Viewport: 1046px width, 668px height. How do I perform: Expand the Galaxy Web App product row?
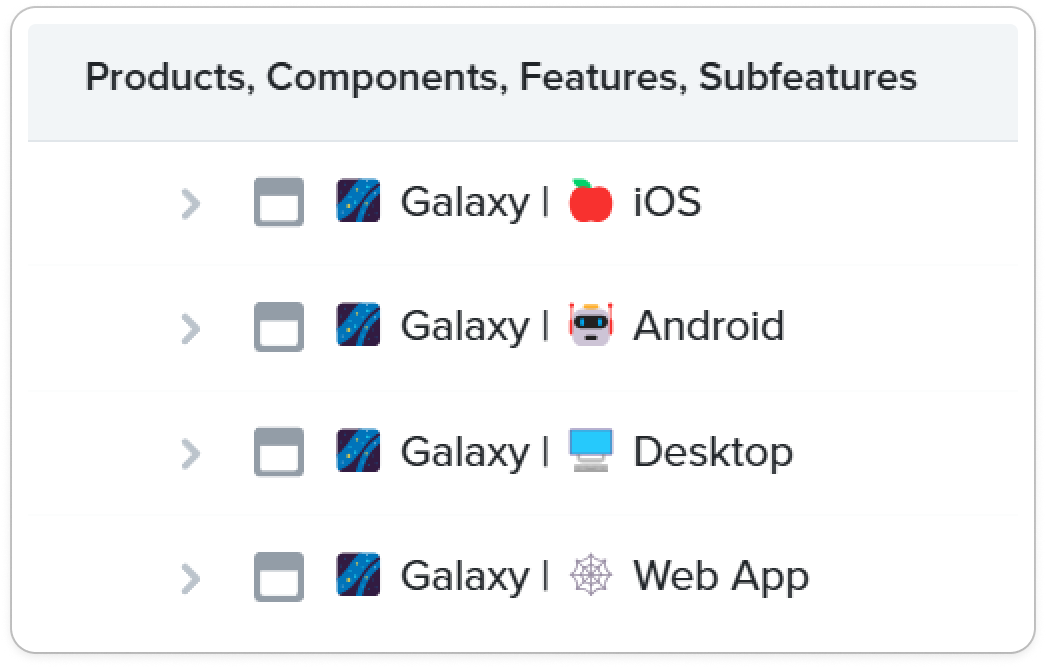(x=191, y=579)
